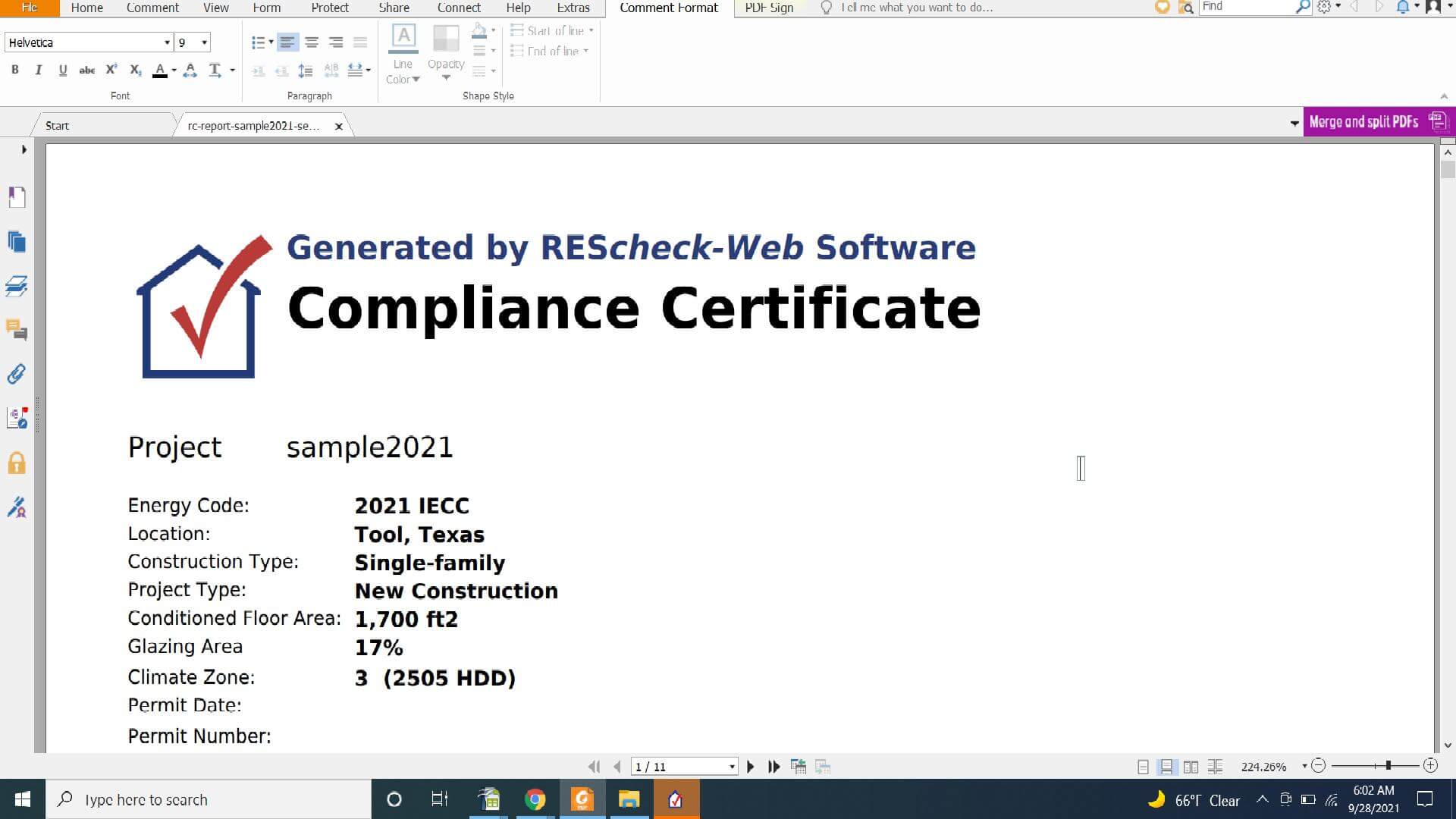Expand the page number dropdown

tap(732, 767)
